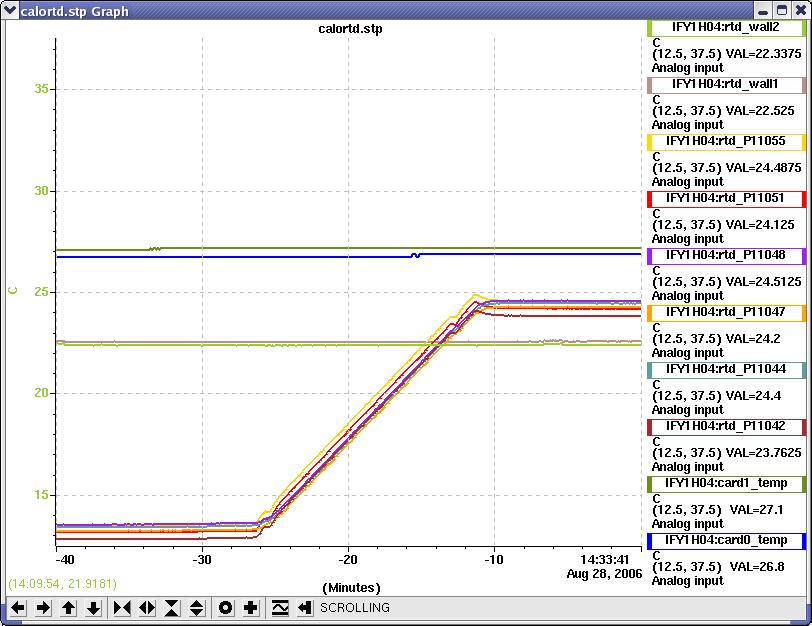Click the calortd.stp Graph title bar text

pos(75,11)
